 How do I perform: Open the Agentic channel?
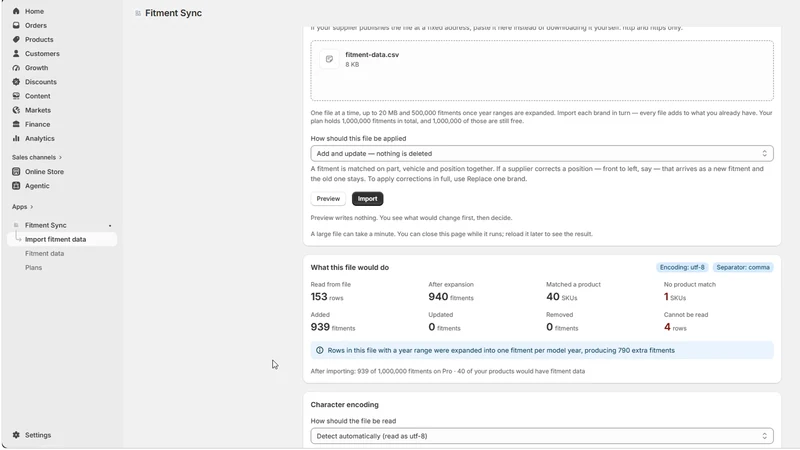click(x=37, y=186)
